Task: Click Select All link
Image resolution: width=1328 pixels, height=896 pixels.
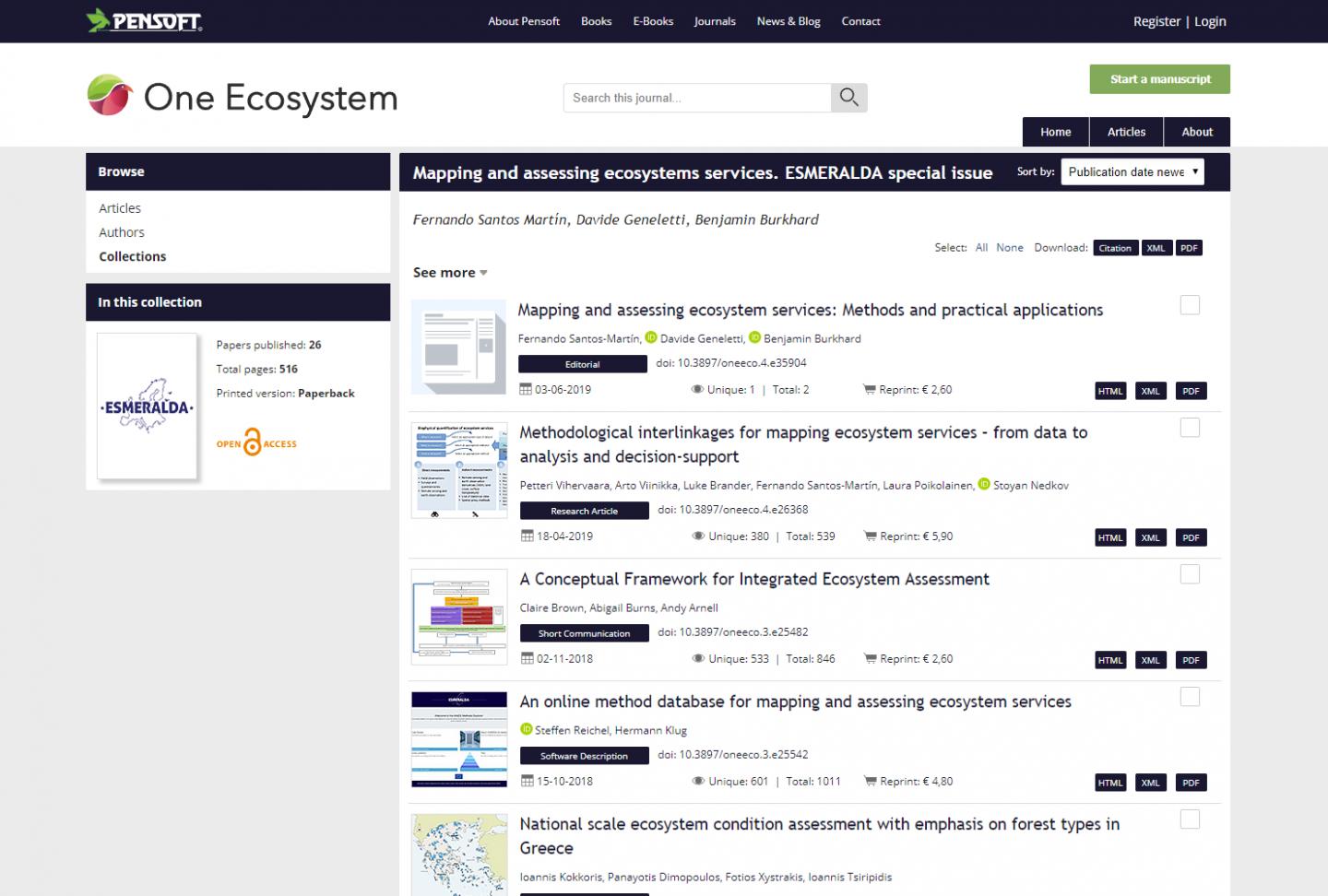Action: [981, 247]
